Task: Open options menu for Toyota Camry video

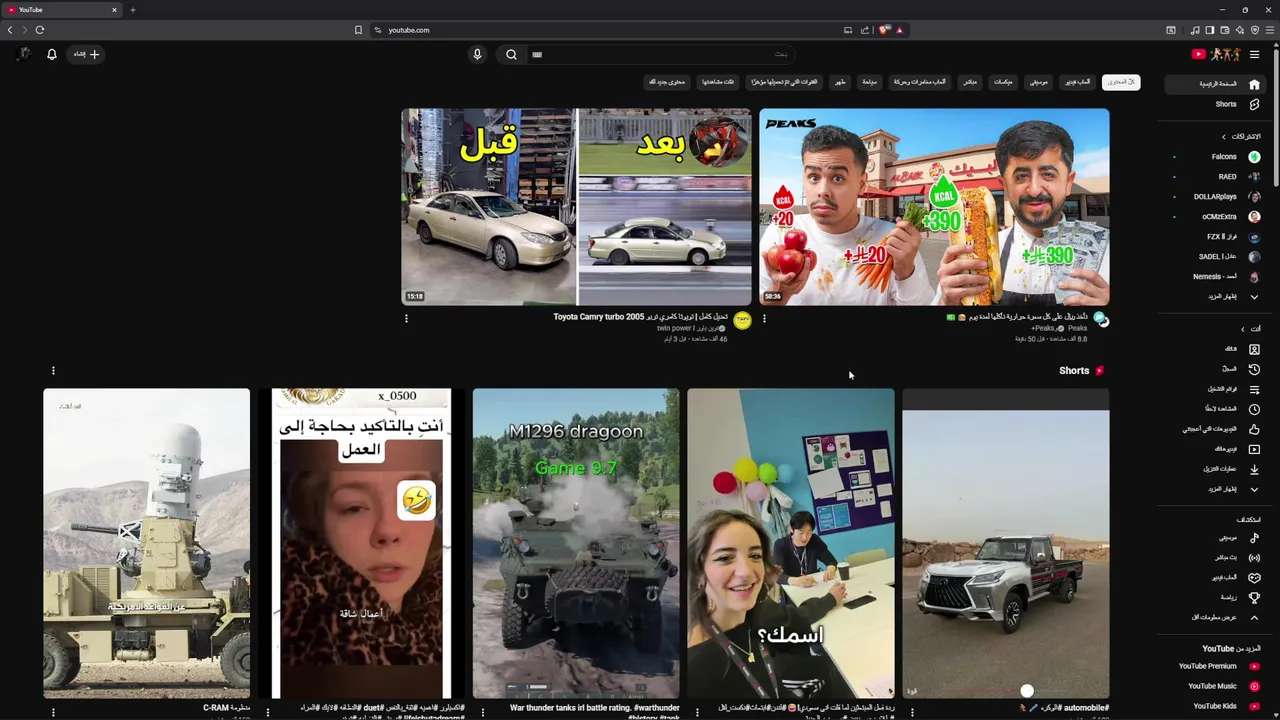Action: 406,319
